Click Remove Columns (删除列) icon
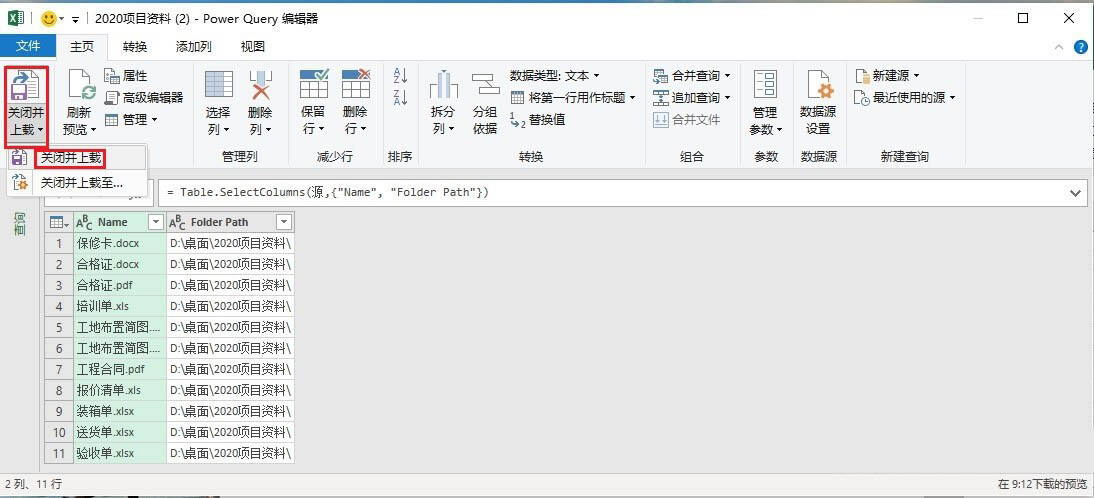 click(x=260, y=85)
